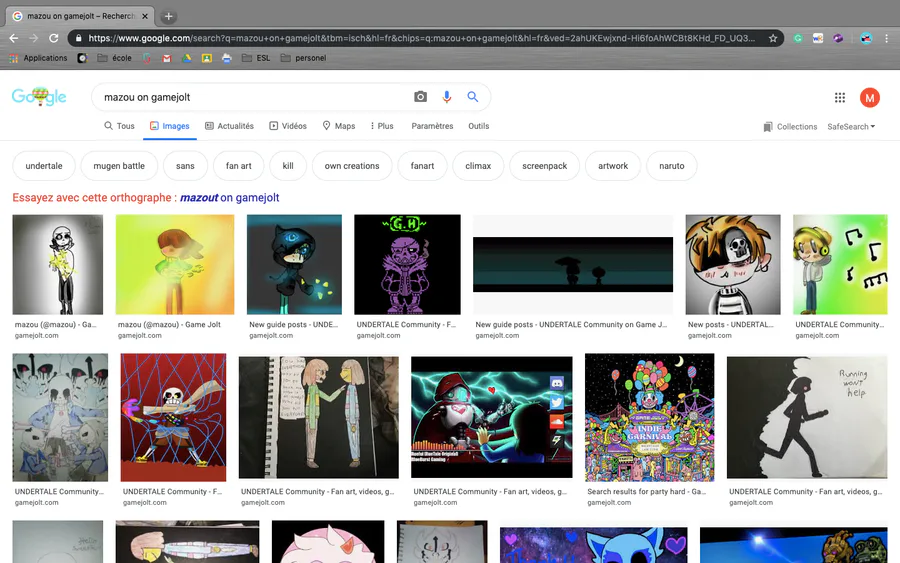Click inside the search box text
Viewport: 900px width, 563px height.
tap(147, 98)
